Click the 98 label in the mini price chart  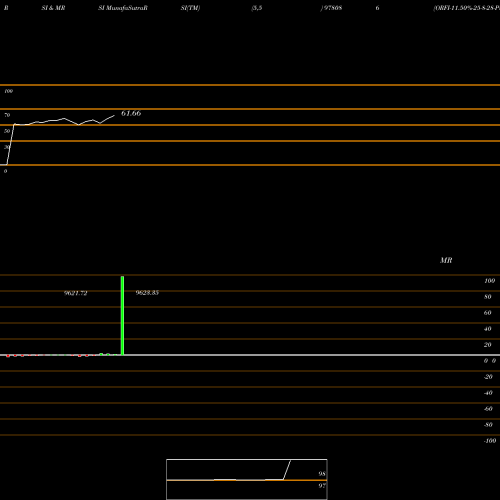(x=322, y=474)
